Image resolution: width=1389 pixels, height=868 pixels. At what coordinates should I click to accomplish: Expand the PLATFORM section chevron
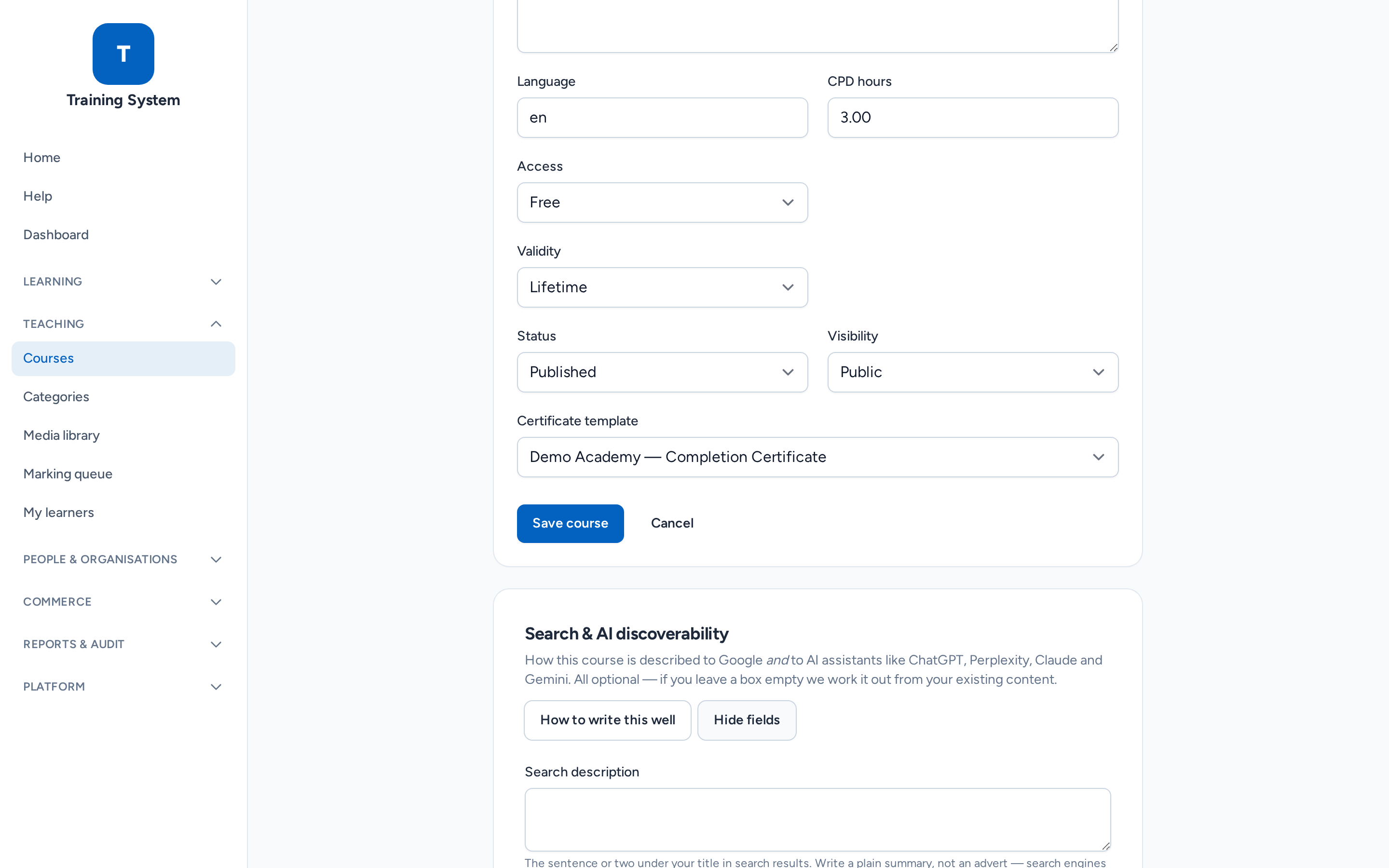point(216,687)
